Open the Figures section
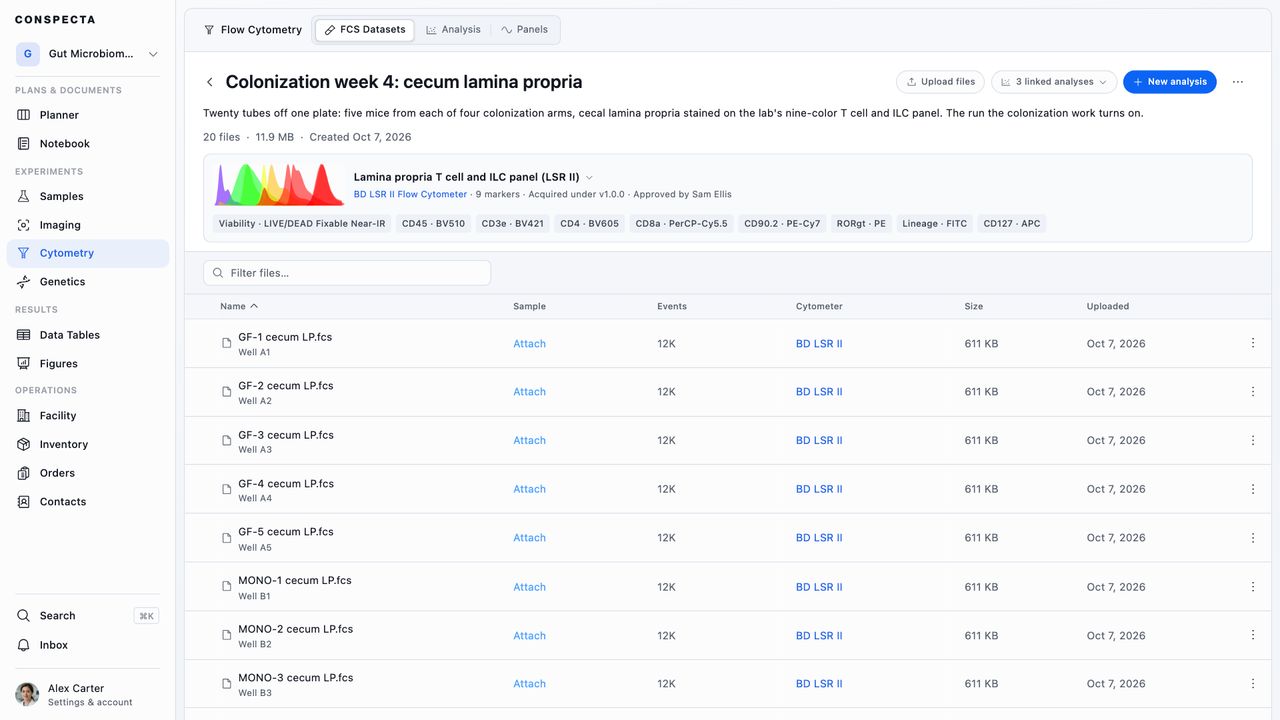 coord(88,364)
